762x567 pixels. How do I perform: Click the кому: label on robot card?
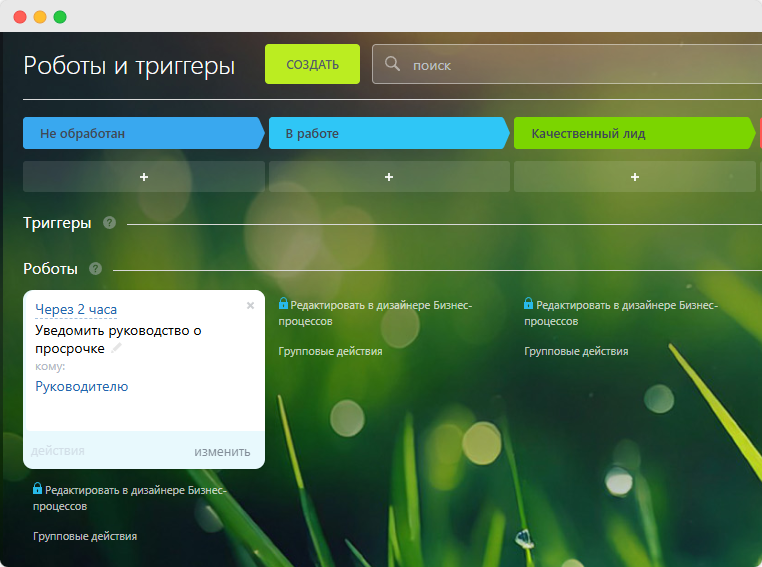pyautogui.click(x=50, y=366)
